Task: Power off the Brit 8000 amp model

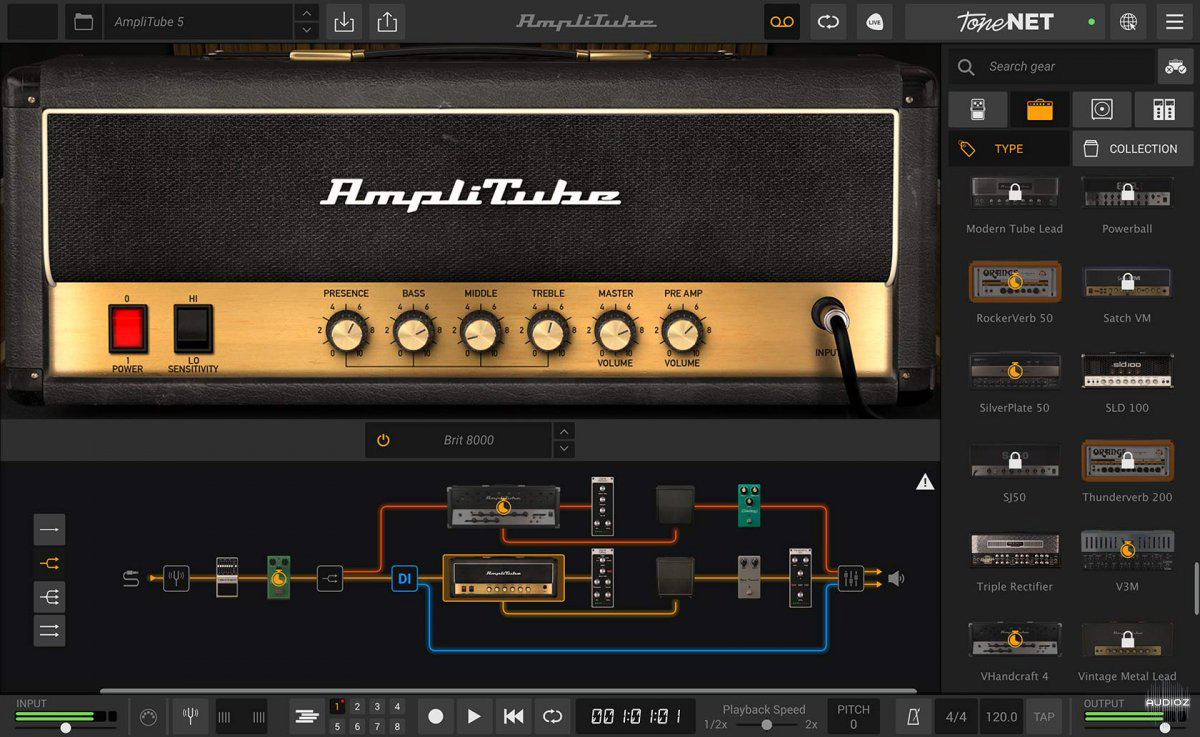Action: [x=383, y=439]
